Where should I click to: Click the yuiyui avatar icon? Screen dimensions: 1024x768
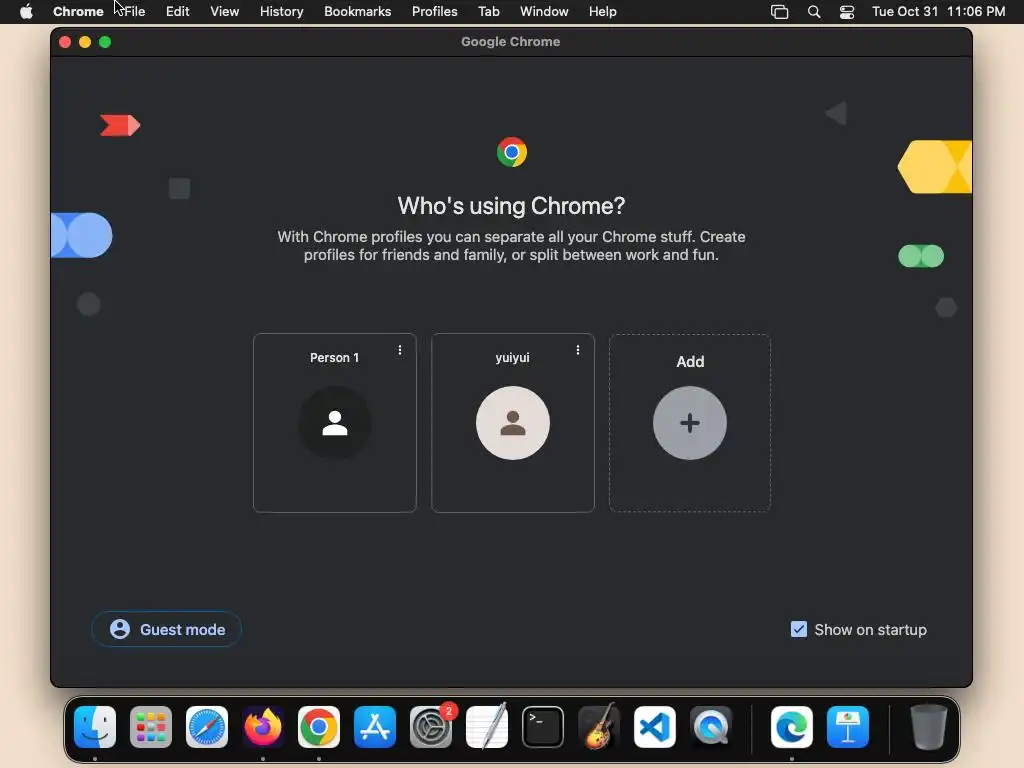[513, 423]
